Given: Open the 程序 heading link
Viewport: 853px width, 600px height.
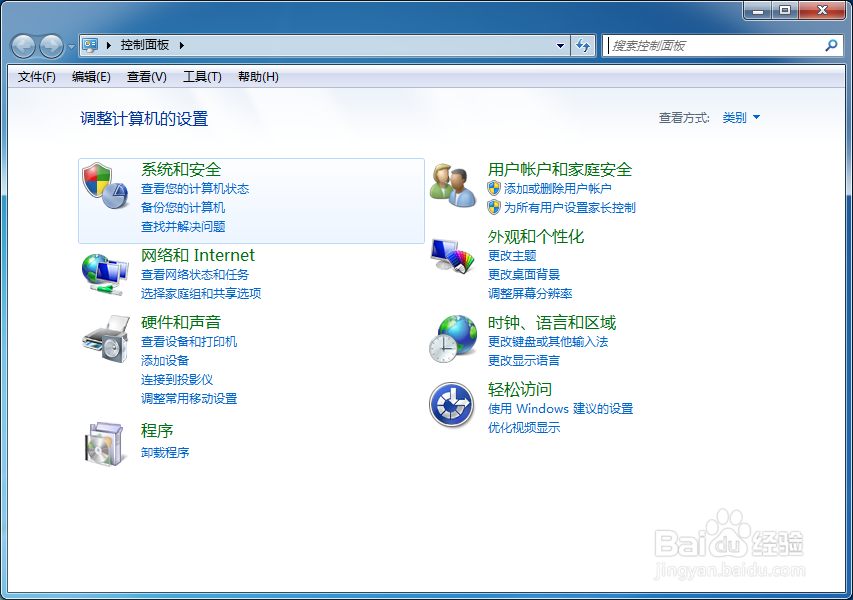Looking at the screenshot, I should point(157,430).
